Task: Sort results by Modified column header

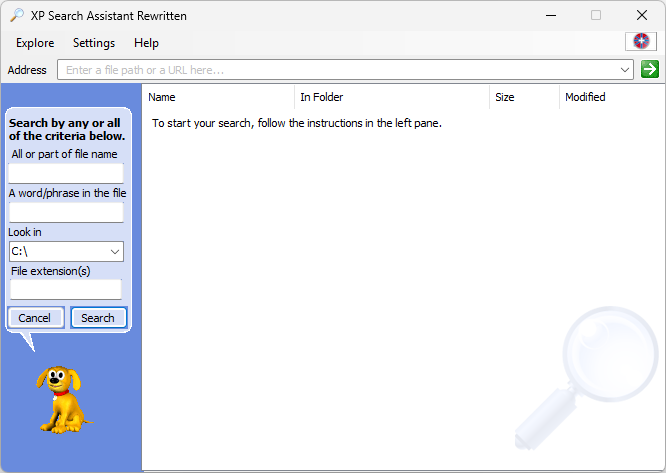Action: 612,97
